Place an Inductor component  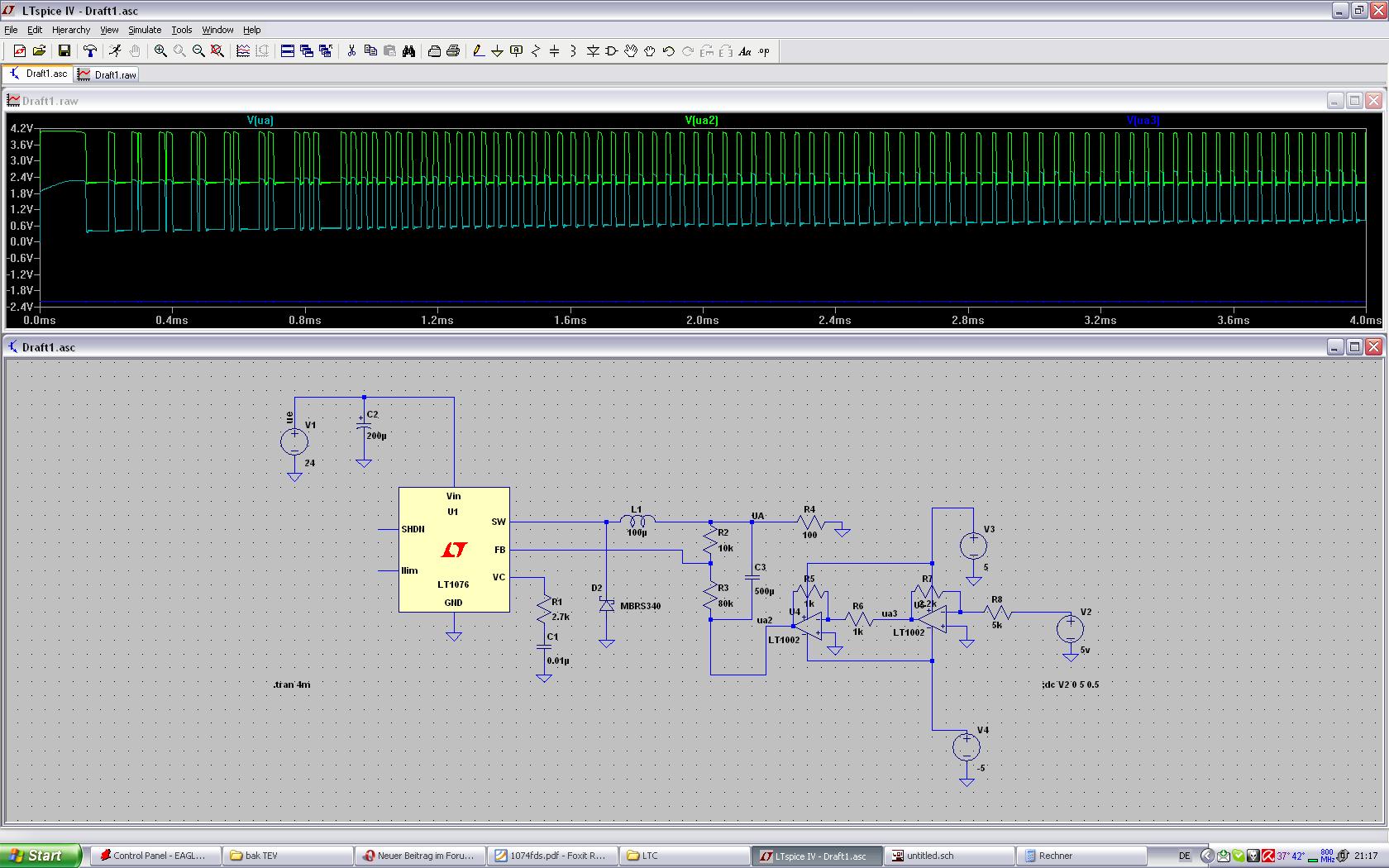click(574, 51)
